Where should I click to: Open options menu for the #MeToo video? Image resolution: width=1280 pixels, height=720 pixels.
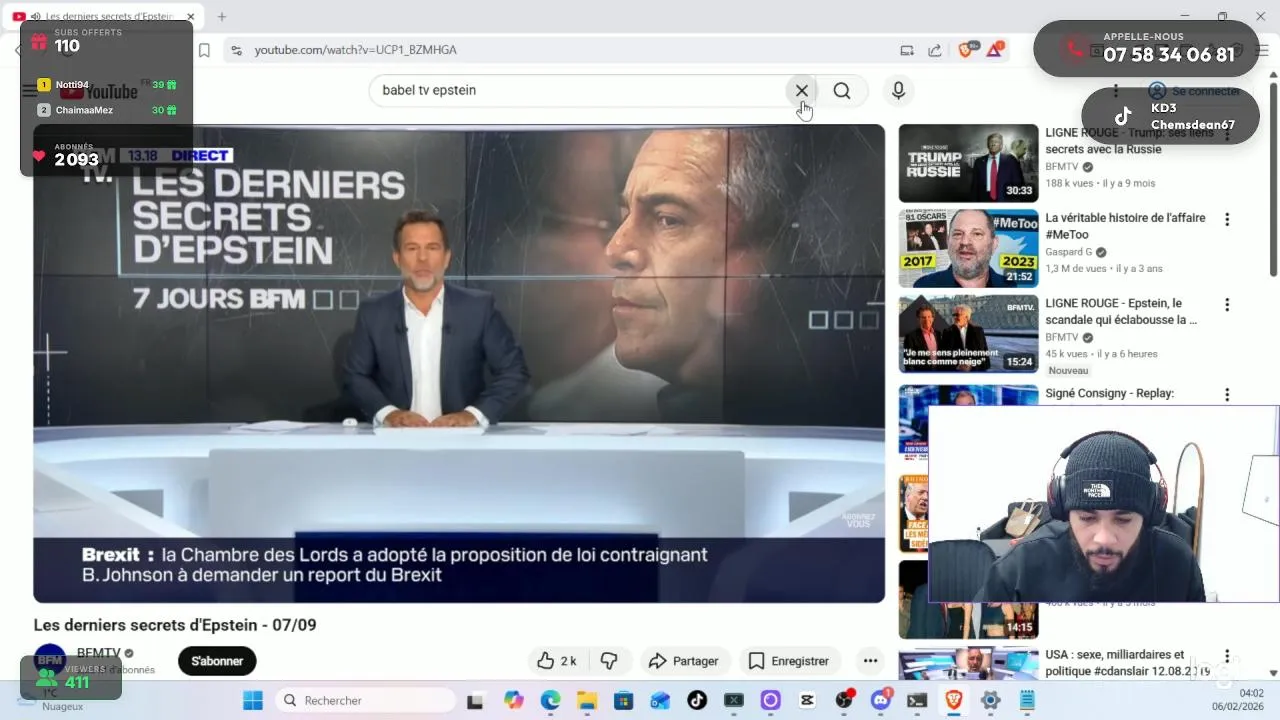(1227, 220)
